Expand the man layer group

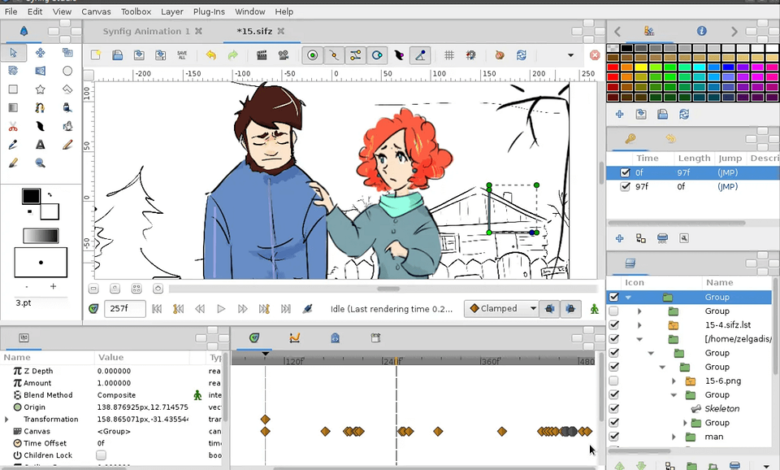674,437
